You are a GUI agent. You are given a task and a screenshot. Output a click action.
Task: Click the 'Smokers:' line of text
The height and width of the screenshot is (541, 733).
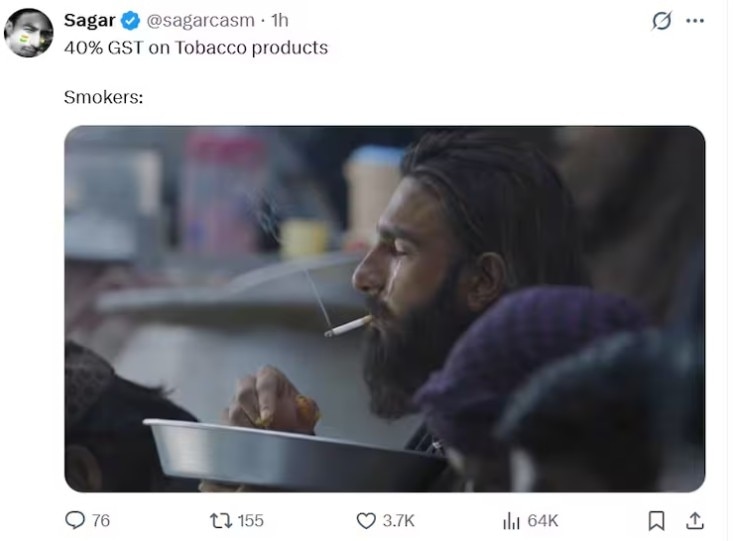click(99, 97)
